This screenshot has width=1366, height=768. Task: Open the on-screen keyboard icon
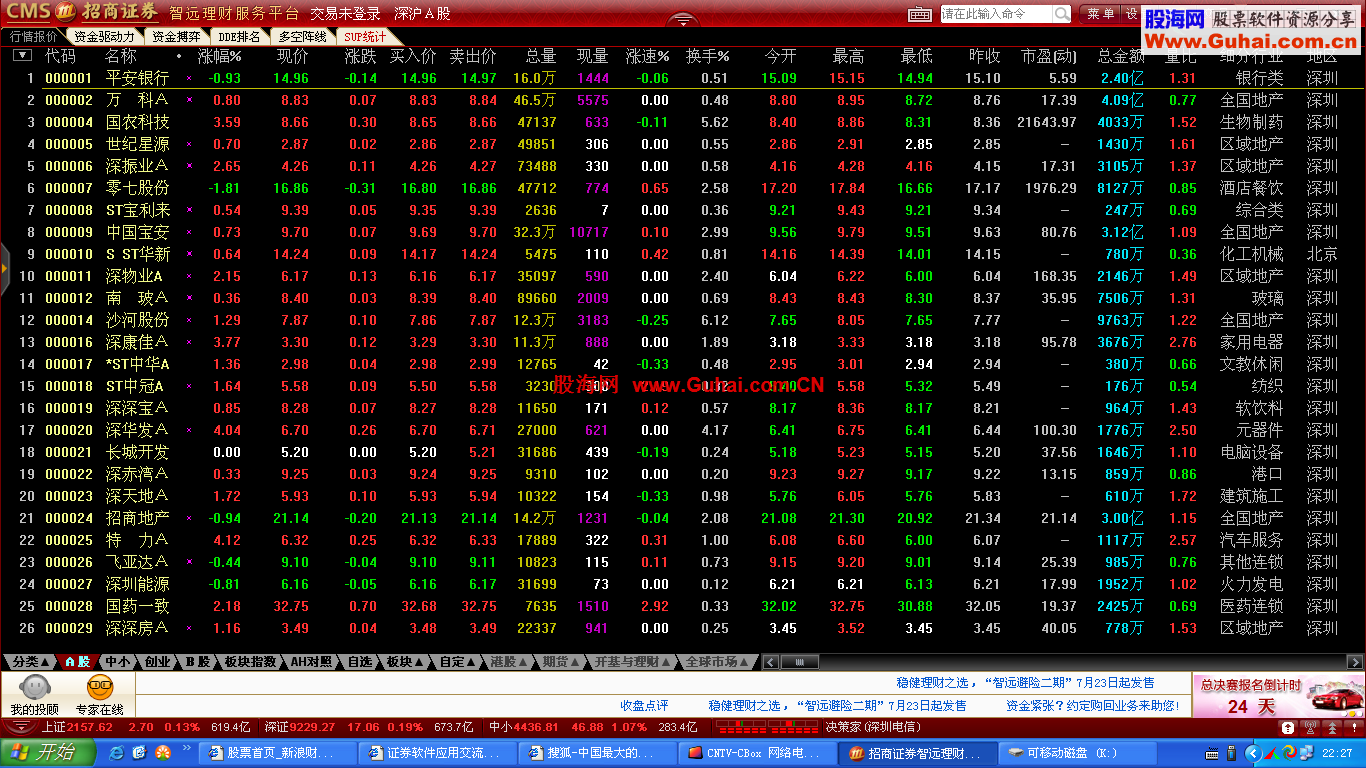tap(920, 14)
